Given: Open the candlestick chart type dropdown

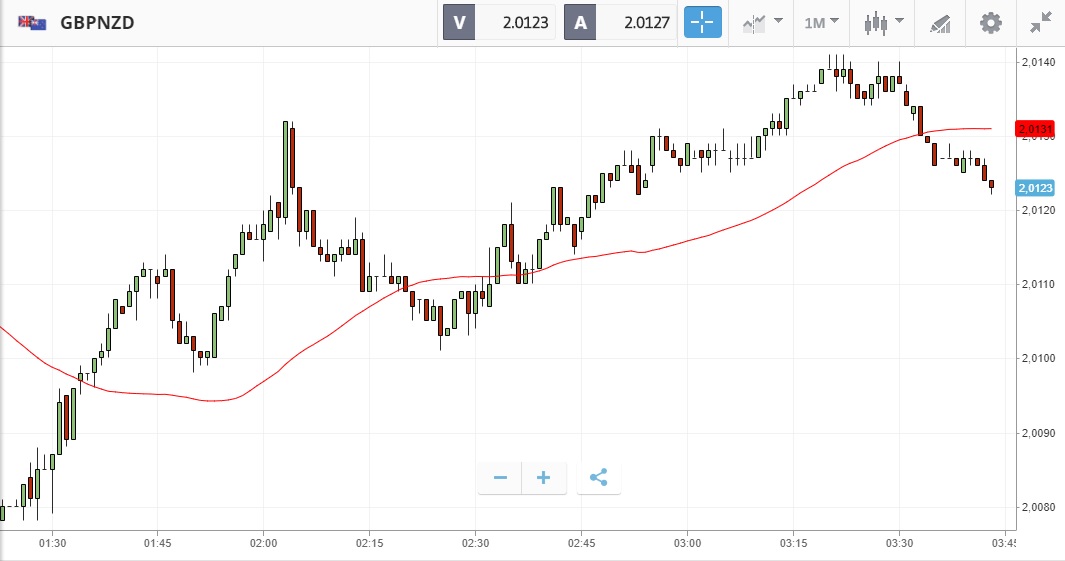Looking at the screenshot, I should pyautogui.click(x=884, y=22).
